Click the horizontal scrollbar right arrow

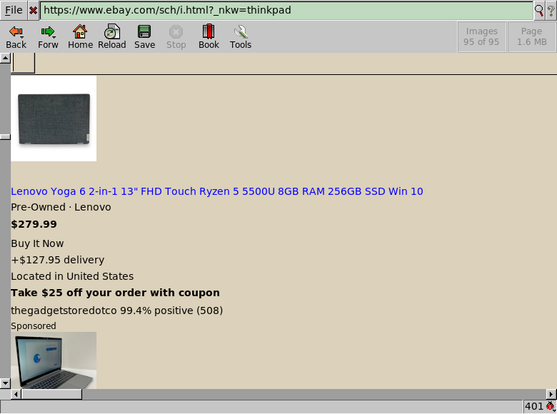coord(551,394)
